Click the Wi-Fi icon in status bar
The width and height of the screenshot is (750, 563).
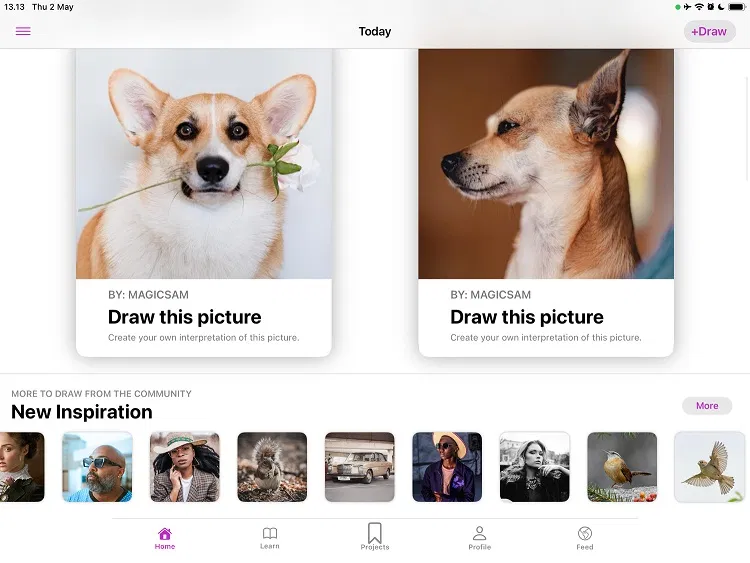tap(699, 7)
